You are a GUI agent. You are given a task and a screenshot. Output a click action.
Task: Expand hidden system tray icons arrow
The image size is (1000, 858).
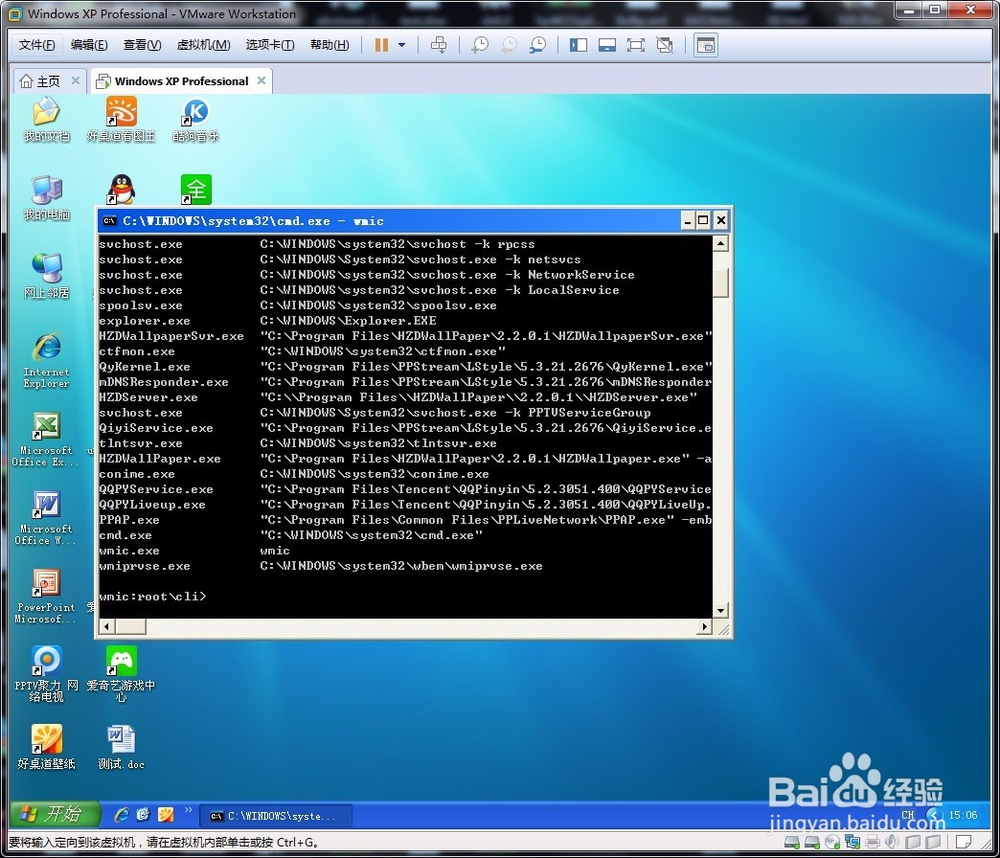click(x=934, y=815)
